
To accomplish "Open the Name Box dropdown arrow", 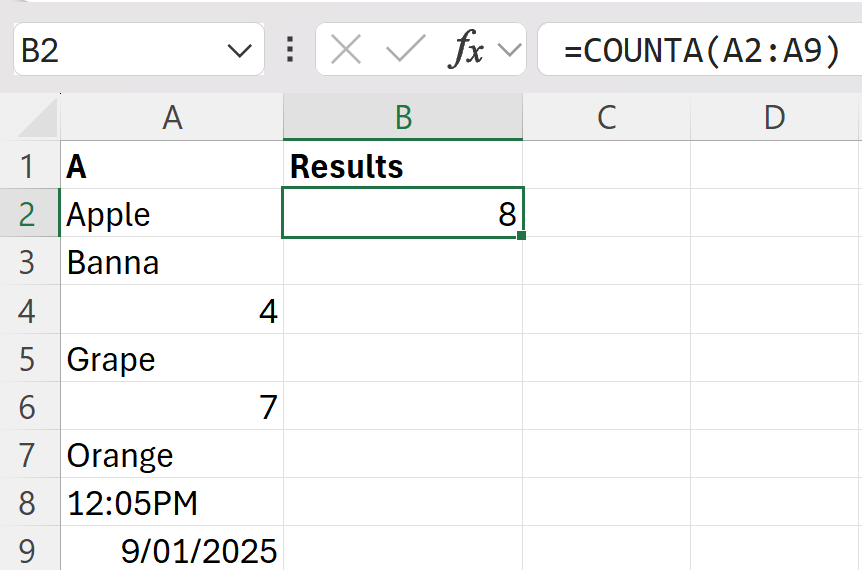I will 240,50.
